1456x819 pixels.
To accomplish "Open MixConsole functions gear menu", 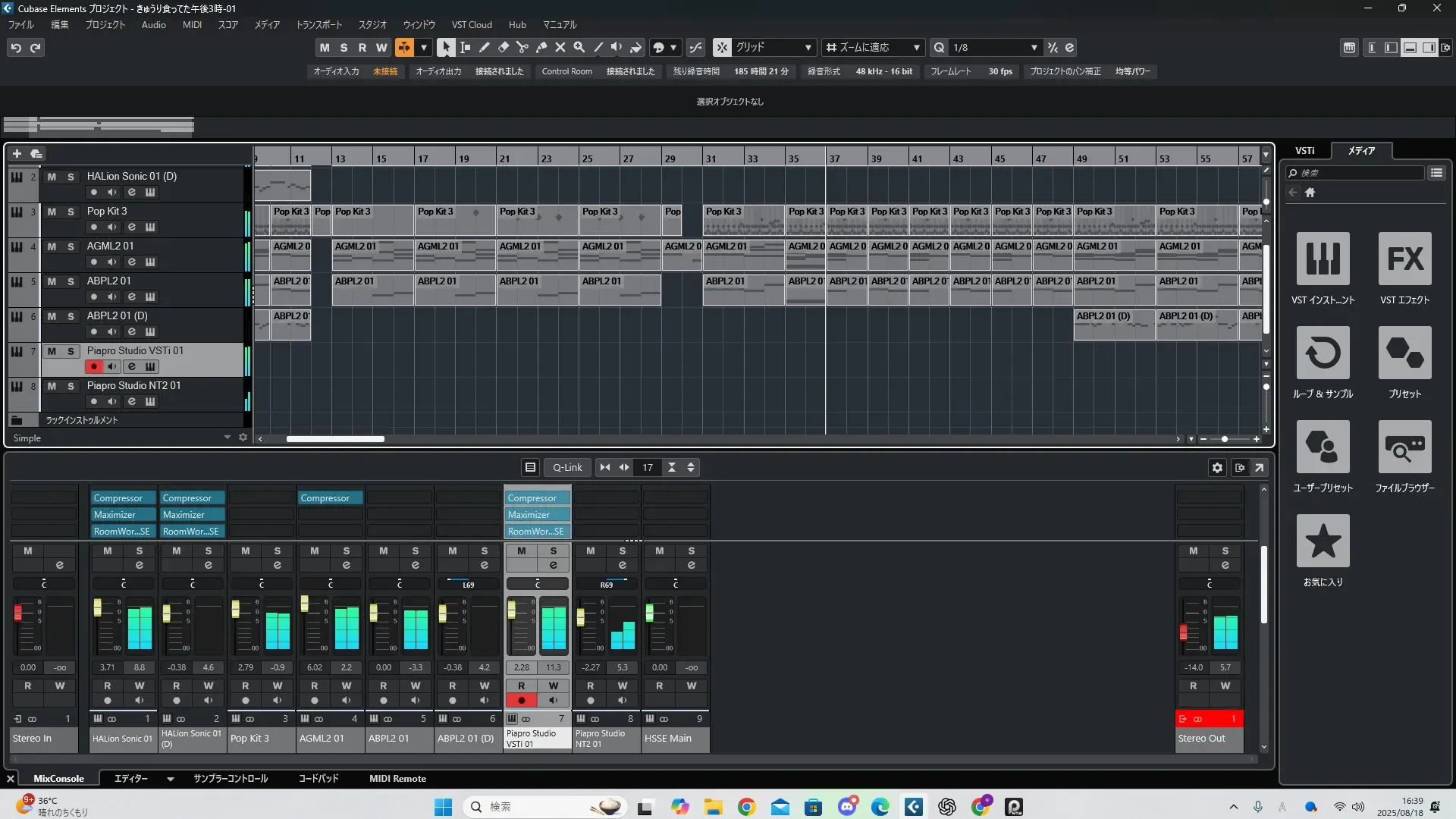I will tap(1217, 468).
